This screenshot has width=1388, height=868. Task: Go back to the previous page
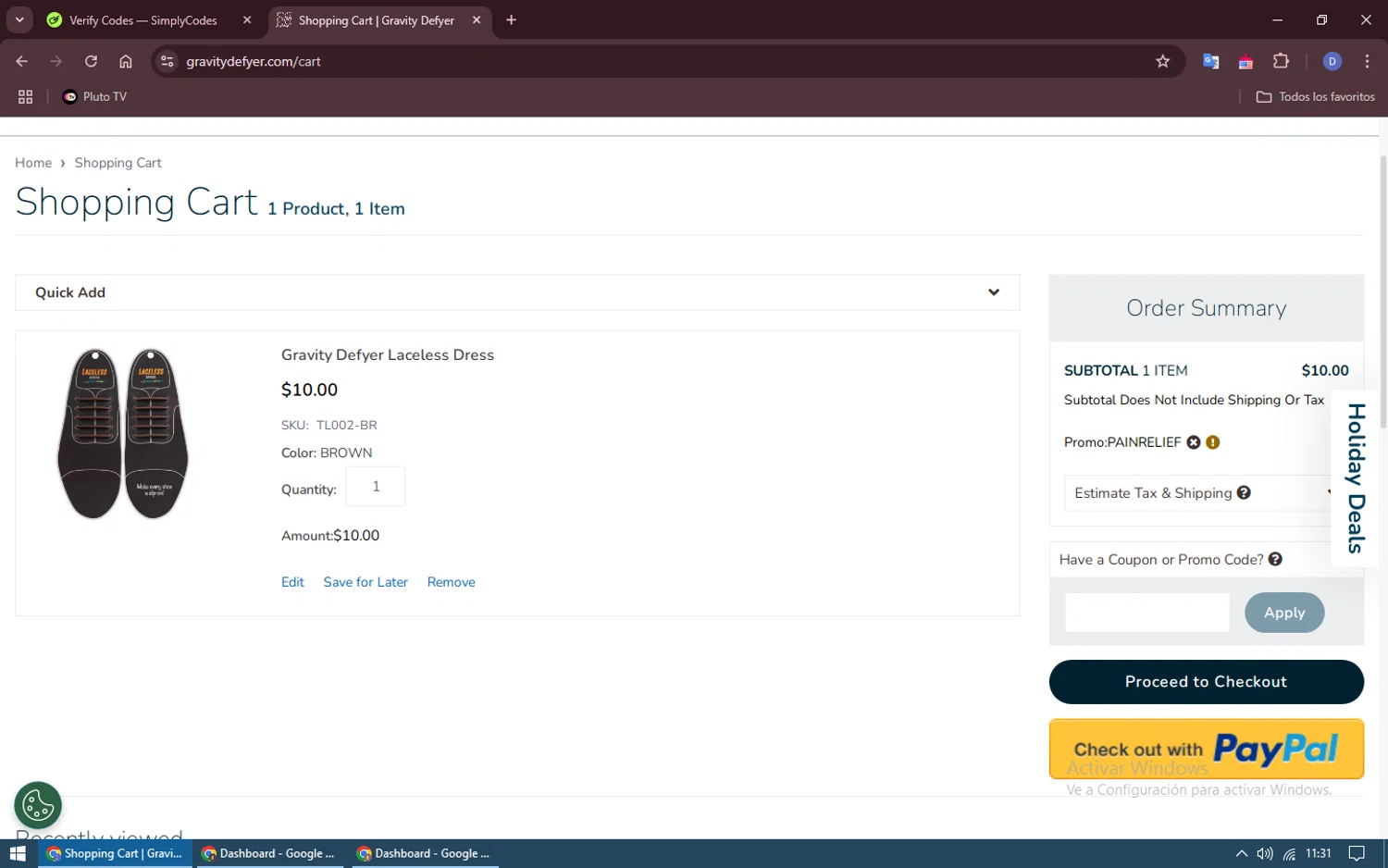click(22, 62)
